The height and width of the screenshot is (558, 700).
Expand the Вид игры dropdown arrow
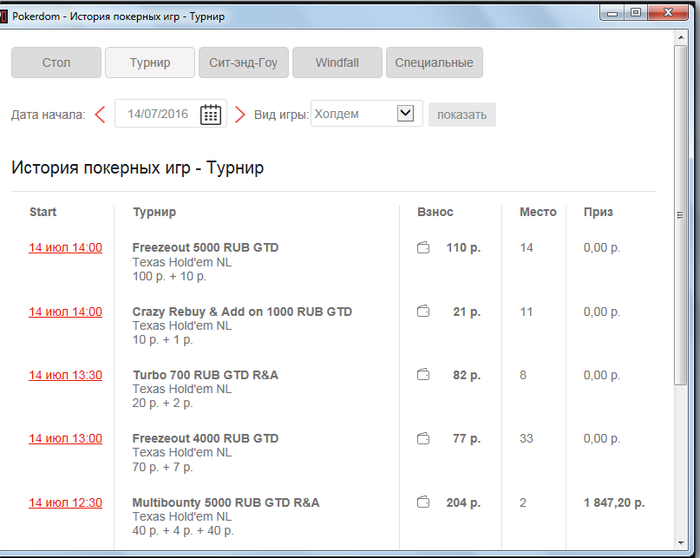click(x=405, y=113)
